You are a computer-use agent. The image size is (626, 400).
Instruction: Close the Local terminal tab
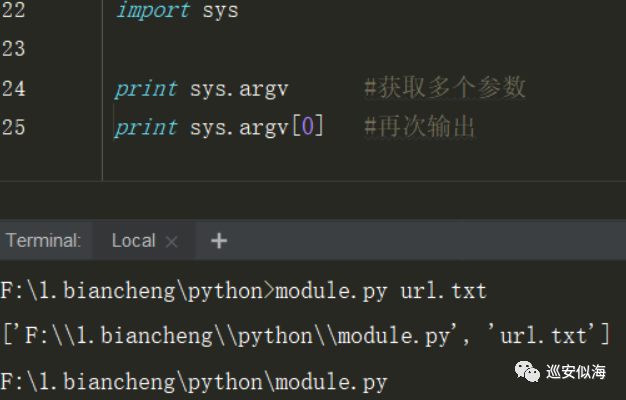point(172,242)
